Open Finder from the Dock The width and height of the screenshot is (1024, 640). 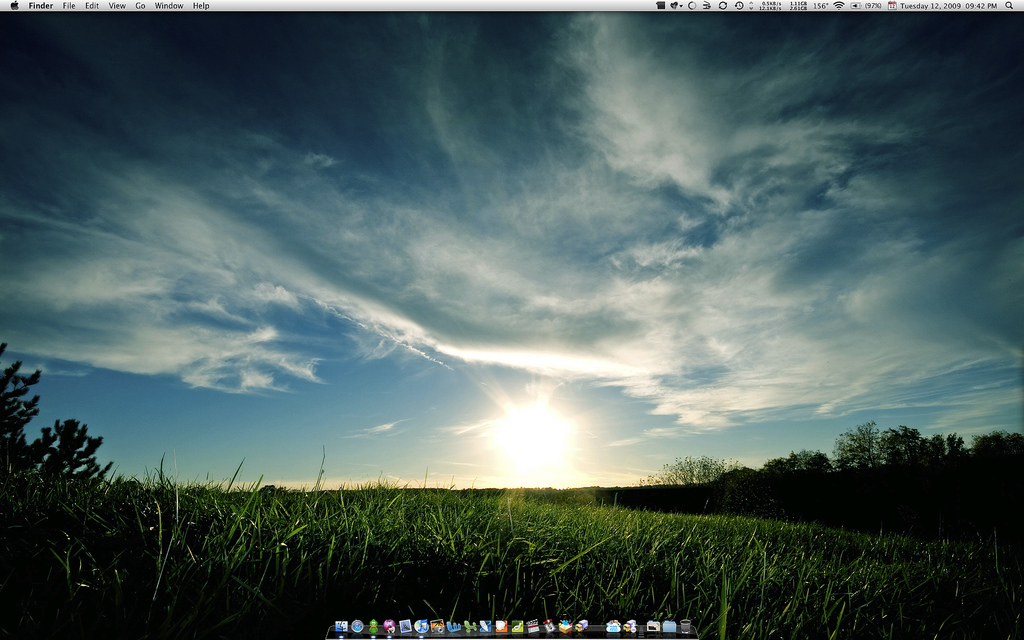[x=342, y=626]
